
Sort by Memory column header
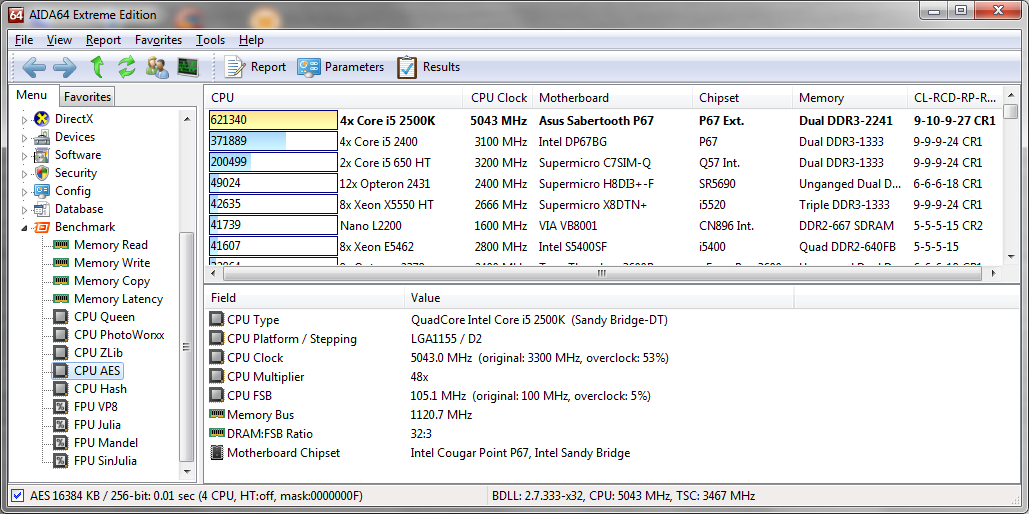(850, 98)
